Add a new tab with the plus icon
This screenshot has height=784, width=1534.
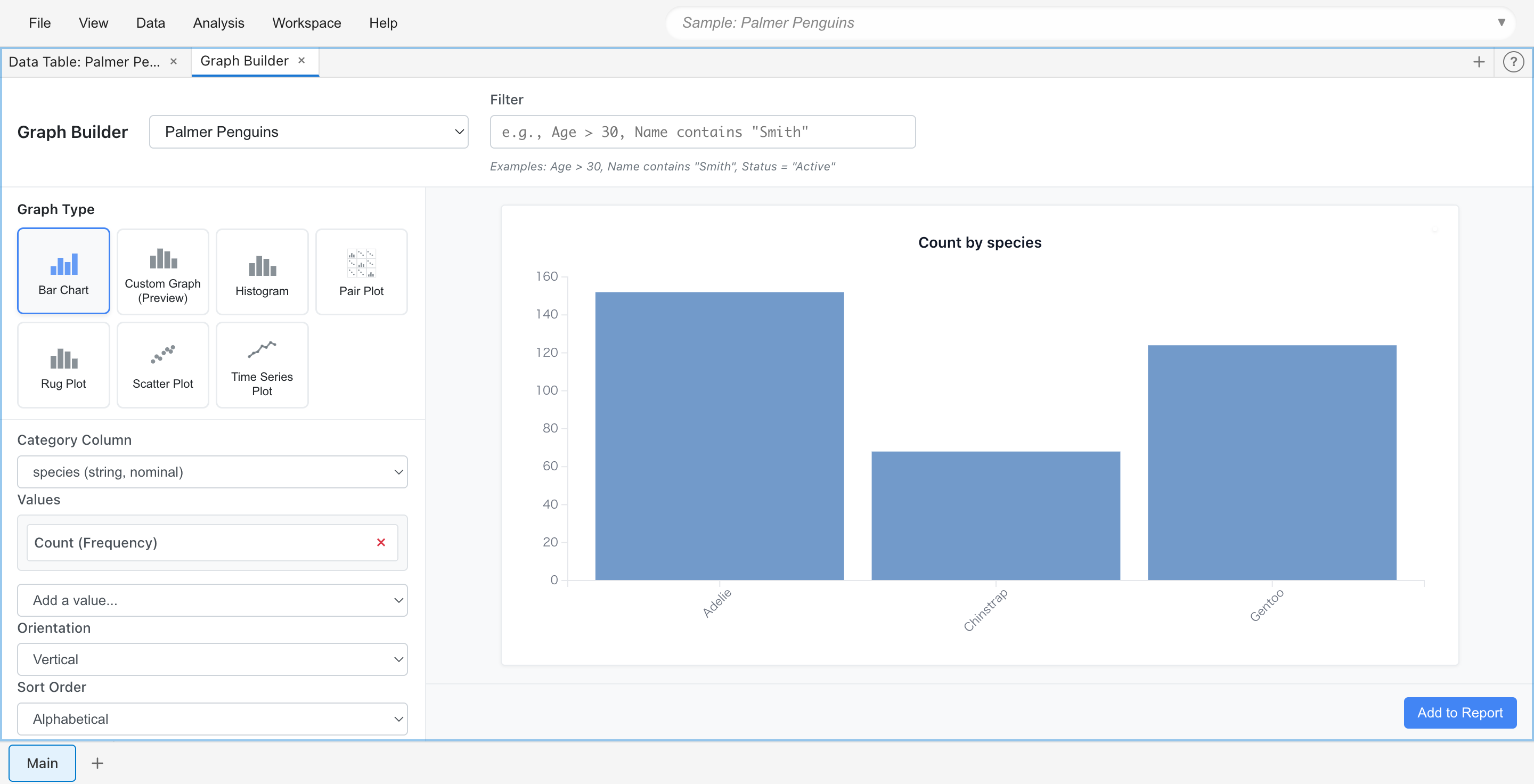point(1479,62)
